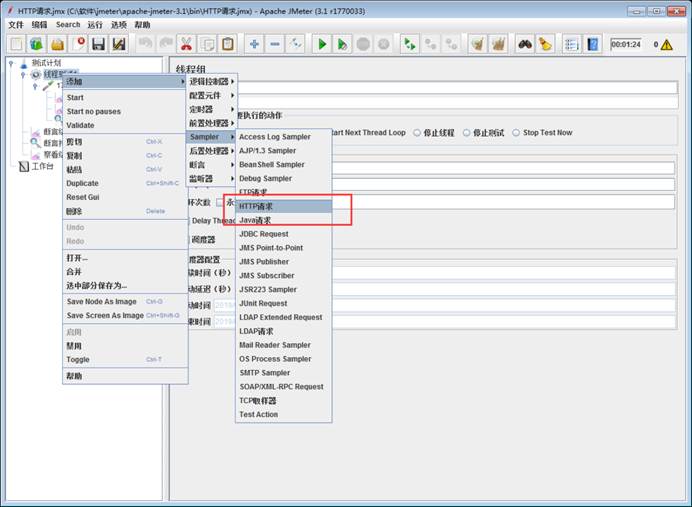This screenshot has width=692, height=507.
Task: Select the 停止线程 radio button
Action: pyautogui.click(x=417, y=132)
